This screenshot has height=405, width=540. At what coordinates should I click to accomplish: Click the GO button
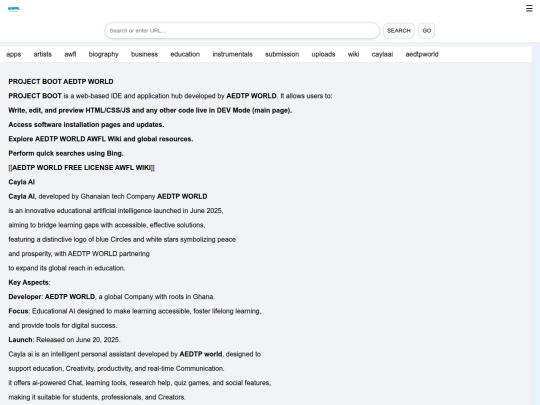[427, 31]
